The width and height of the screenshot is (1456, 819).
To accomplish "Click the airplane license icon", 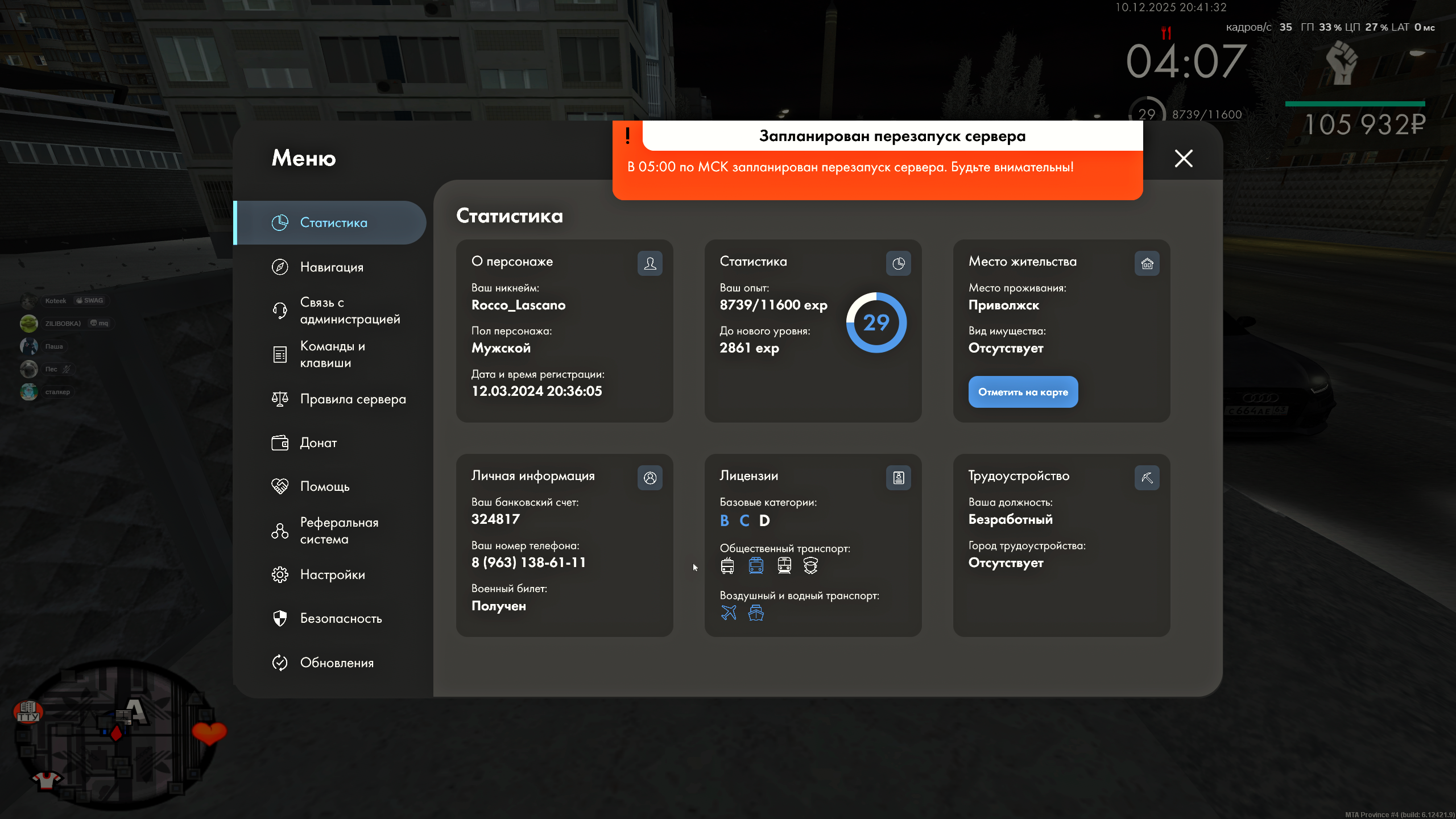I will pos(729,613).
